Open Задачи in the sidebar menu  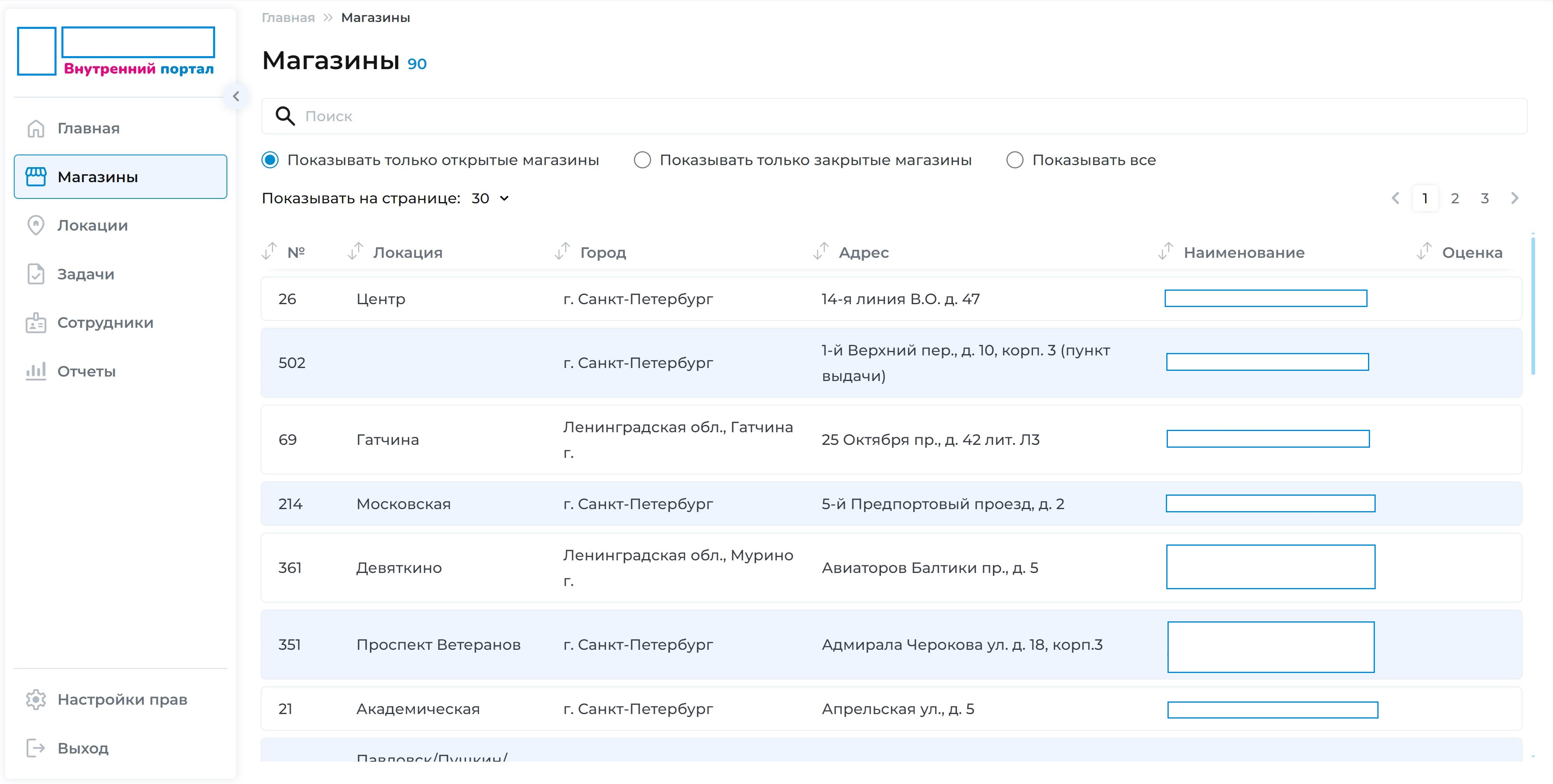[x=121, y=274]
